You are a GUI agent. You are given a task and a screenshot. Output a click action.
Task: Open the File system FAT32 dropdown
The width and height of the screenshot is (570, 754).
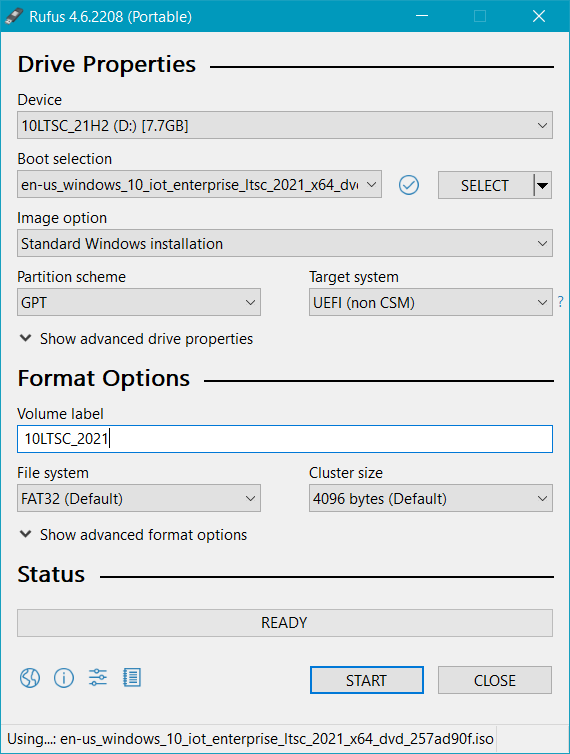coord(139,498)
